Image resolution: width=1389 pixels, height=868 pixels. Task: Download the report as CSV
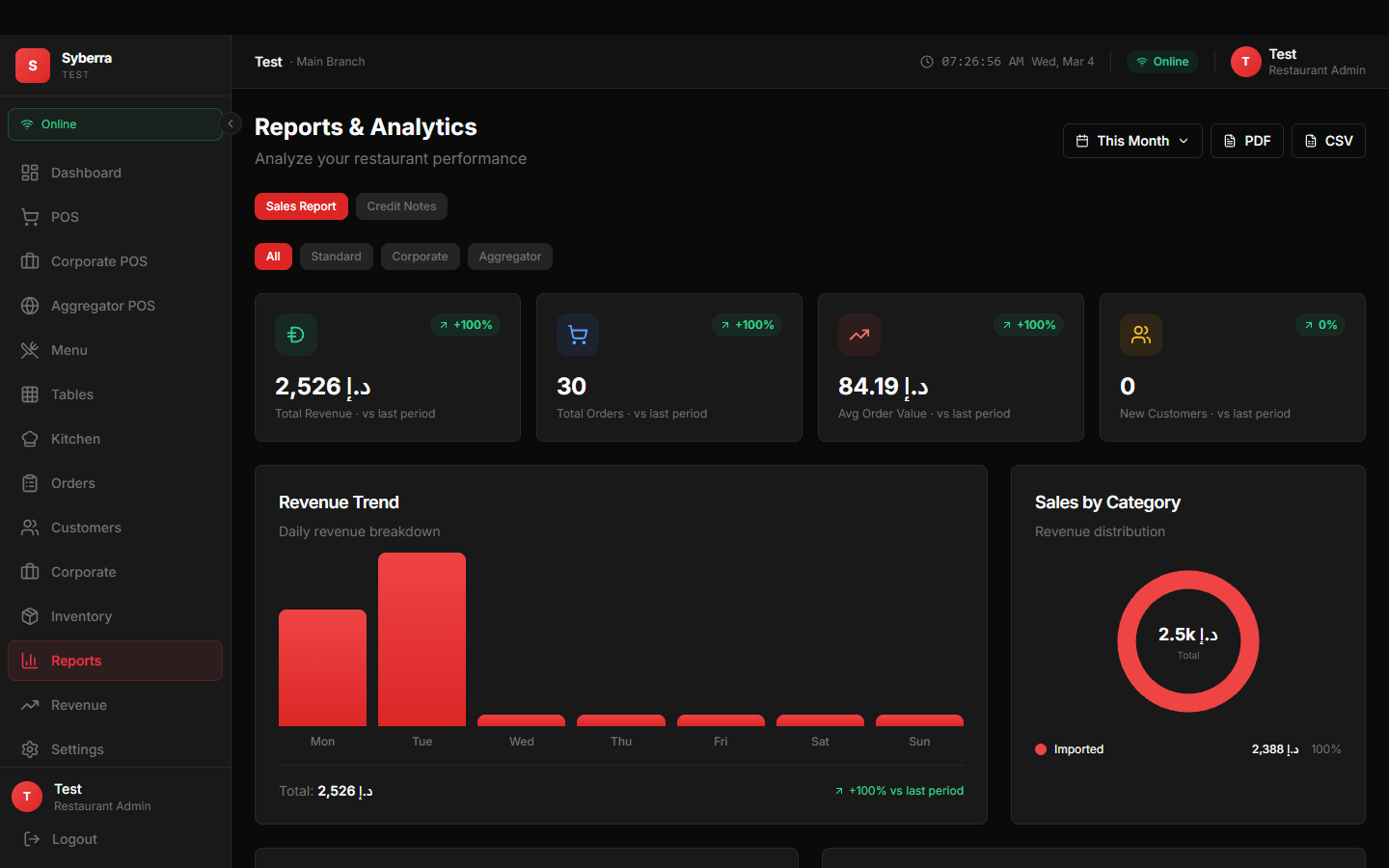pyautogui.click(x=1328, y=140)
